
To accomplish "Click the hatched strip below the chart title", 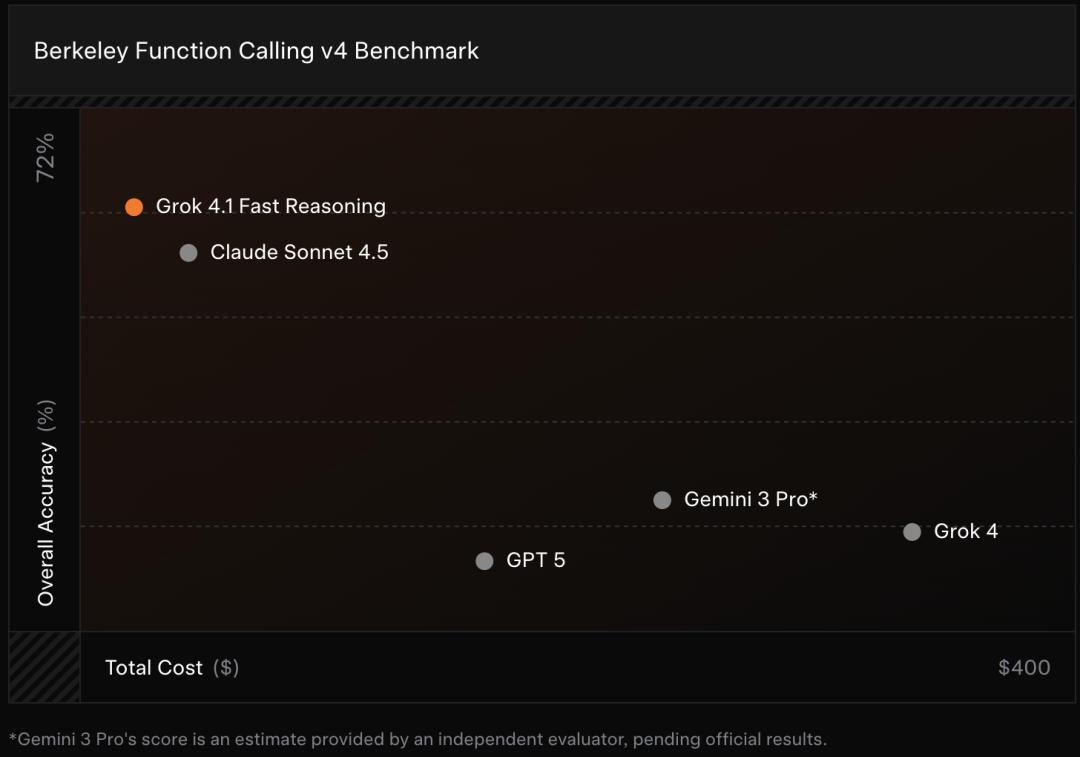I will pos(540,101).
